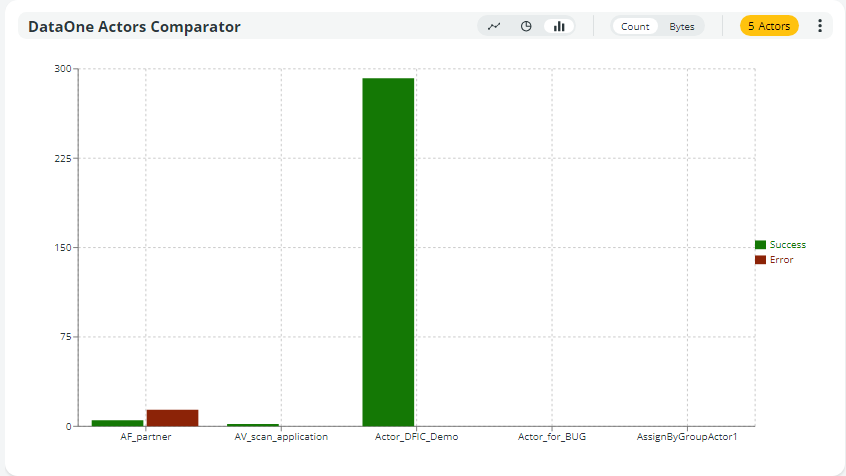Select the AF_partner axis label
The image size is (846, 476).
click(145, 437)
